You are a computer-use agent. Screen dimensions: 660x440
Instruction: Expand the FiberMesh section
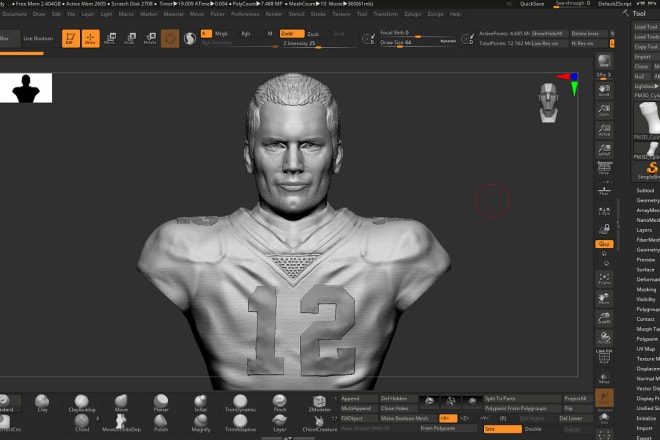[x=647, y=240]
